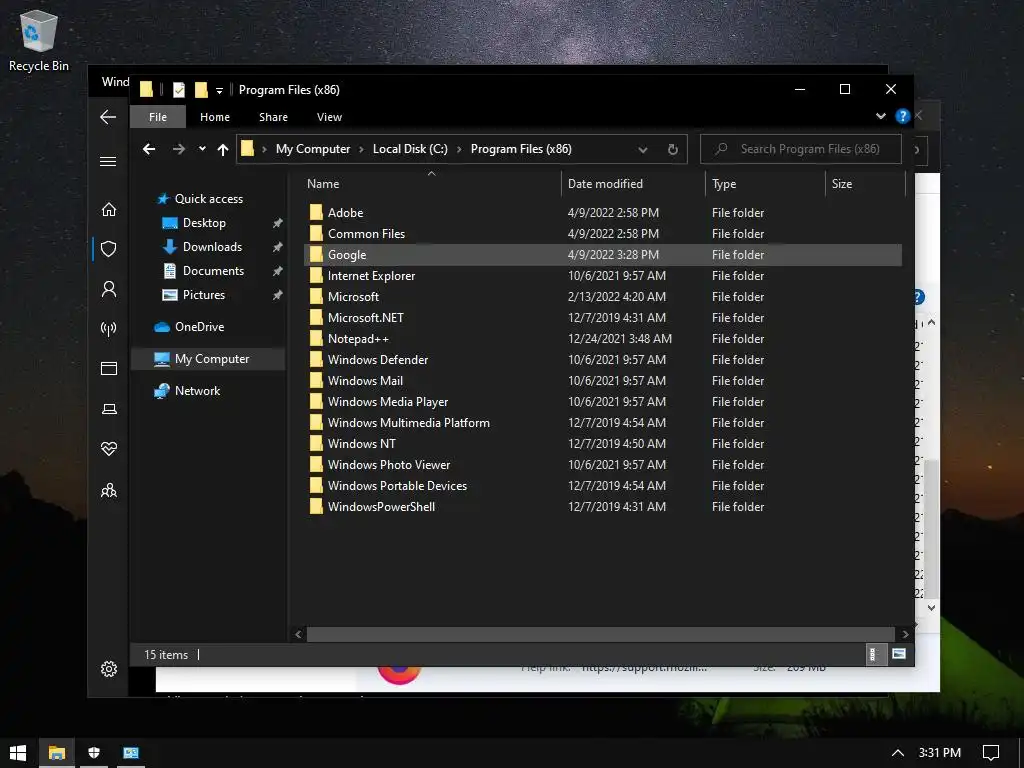
Task: Open Settings gear in Windows Security sidebar
Action: [108, 669]
